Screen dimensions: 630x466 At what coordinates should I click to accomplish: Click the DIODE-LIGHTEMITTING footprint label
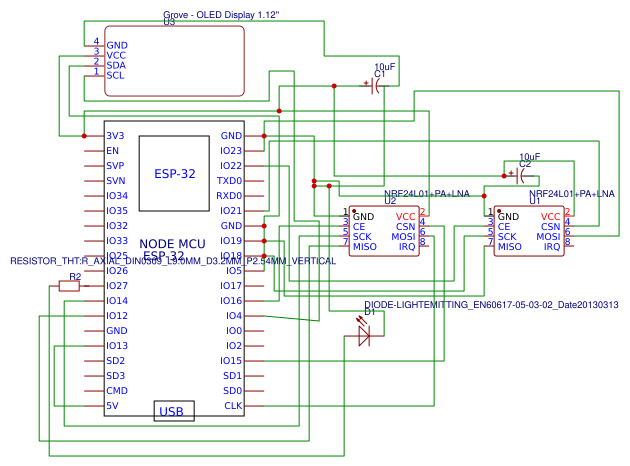tap(491, 304)
